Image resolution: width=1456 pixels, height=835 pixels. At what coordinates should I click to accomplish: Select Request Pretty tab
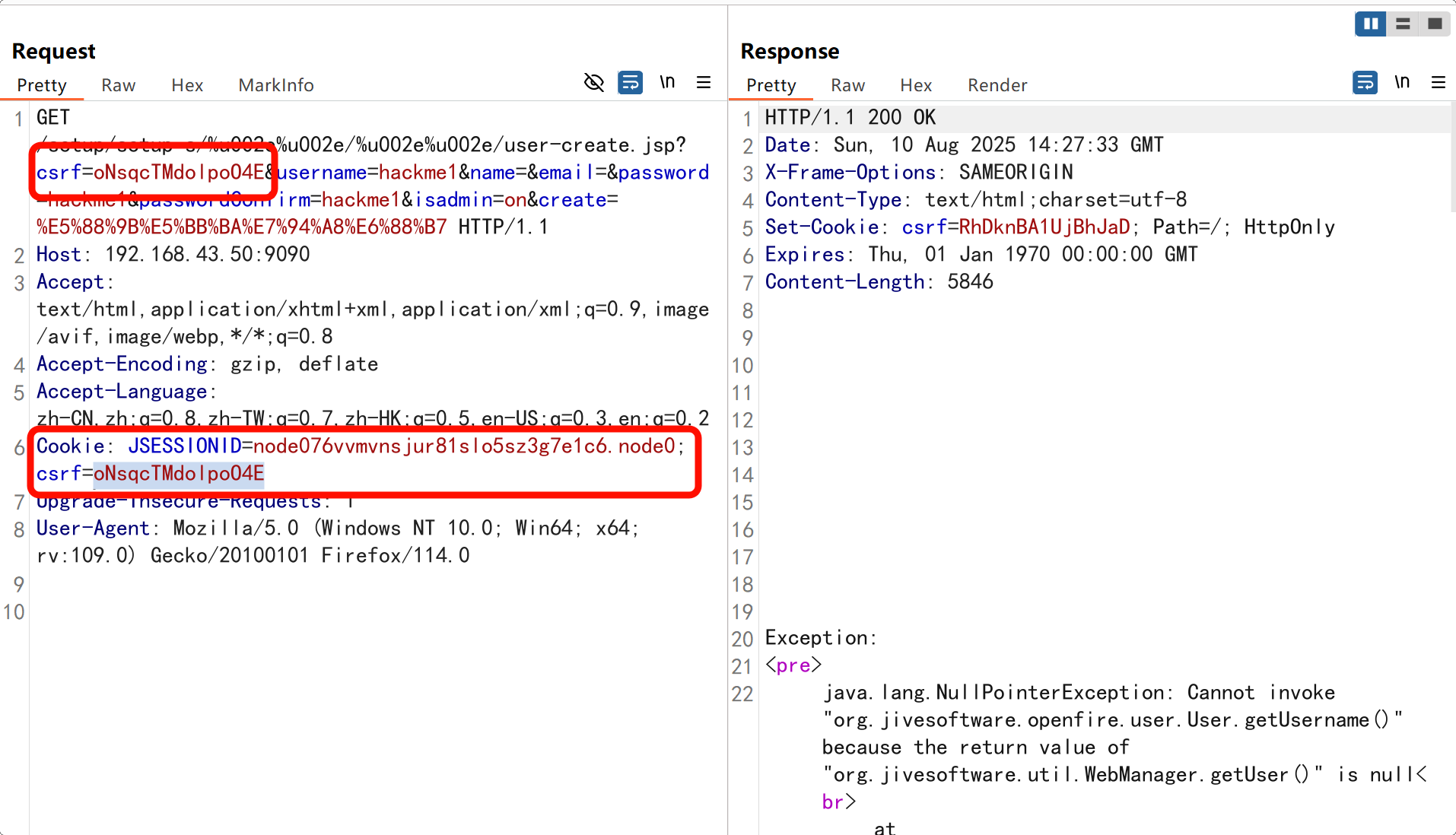click(x=42, y=85)
